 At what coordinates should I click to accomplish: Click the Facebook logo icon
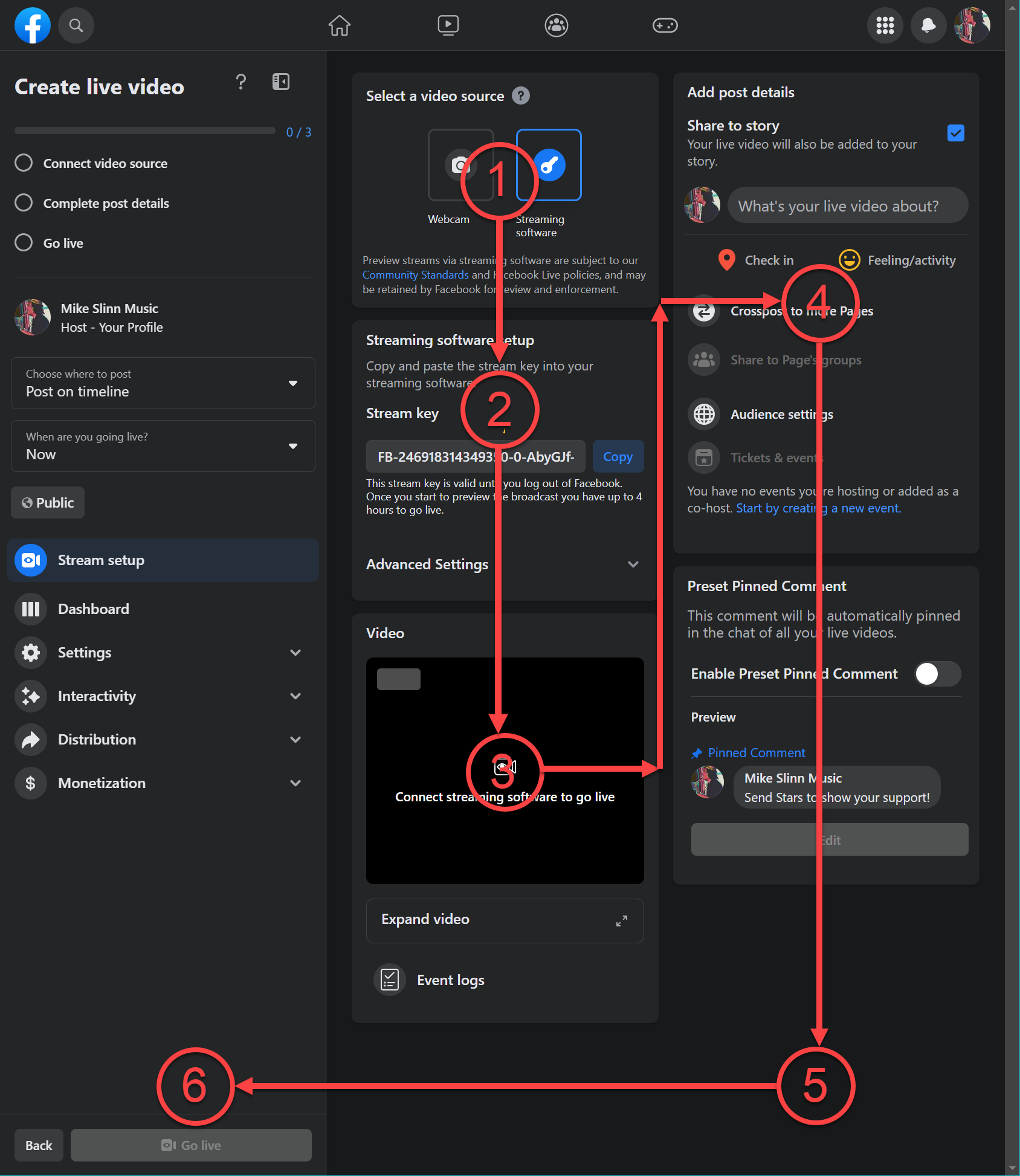pyautogui.click(x=33, y=25)
